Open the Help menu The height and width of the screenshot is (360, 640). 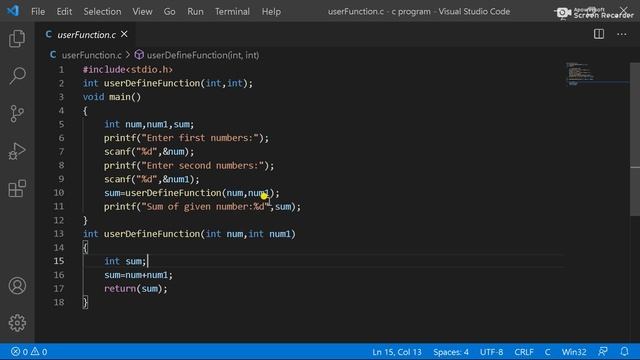coord(271,11)
